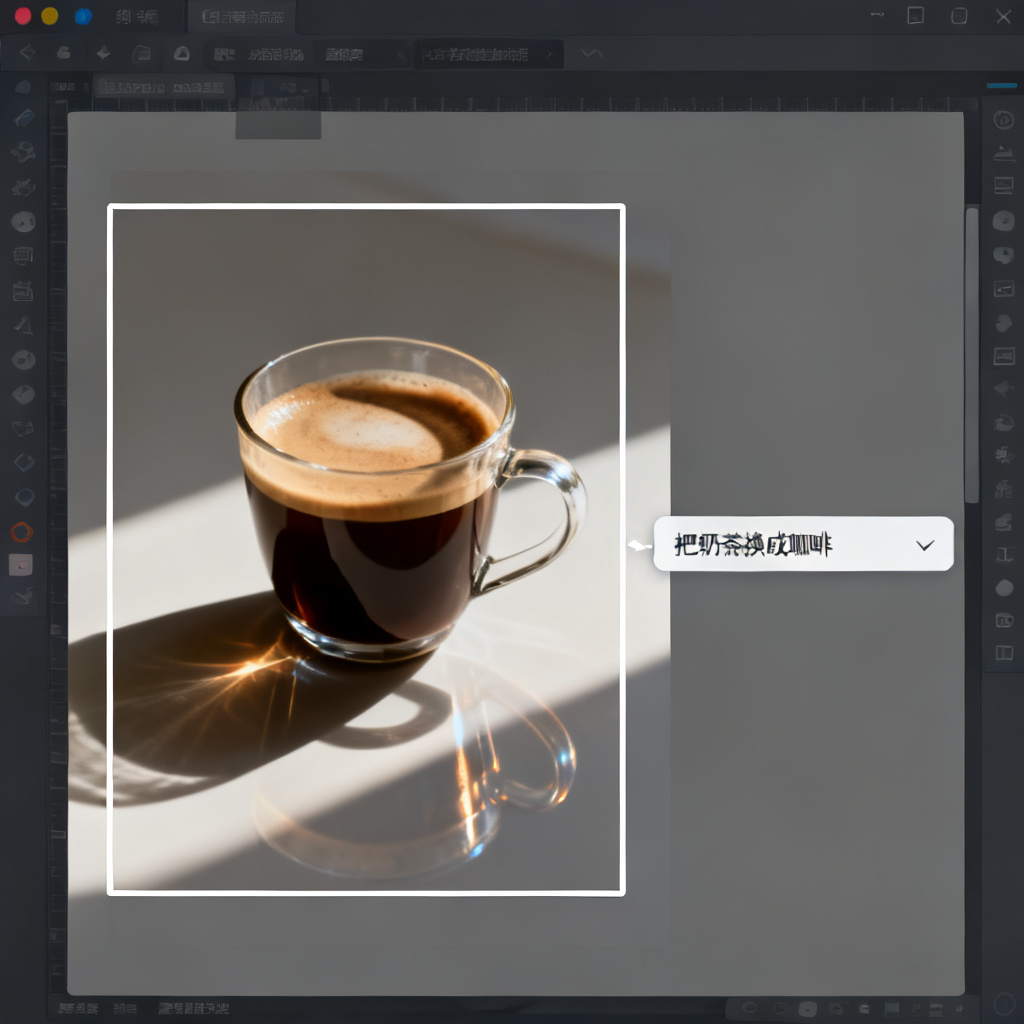This screenshot has height=1024, width=1024.
Task: Click the back arrow icon in top toolbar
Action: [27, 53]
